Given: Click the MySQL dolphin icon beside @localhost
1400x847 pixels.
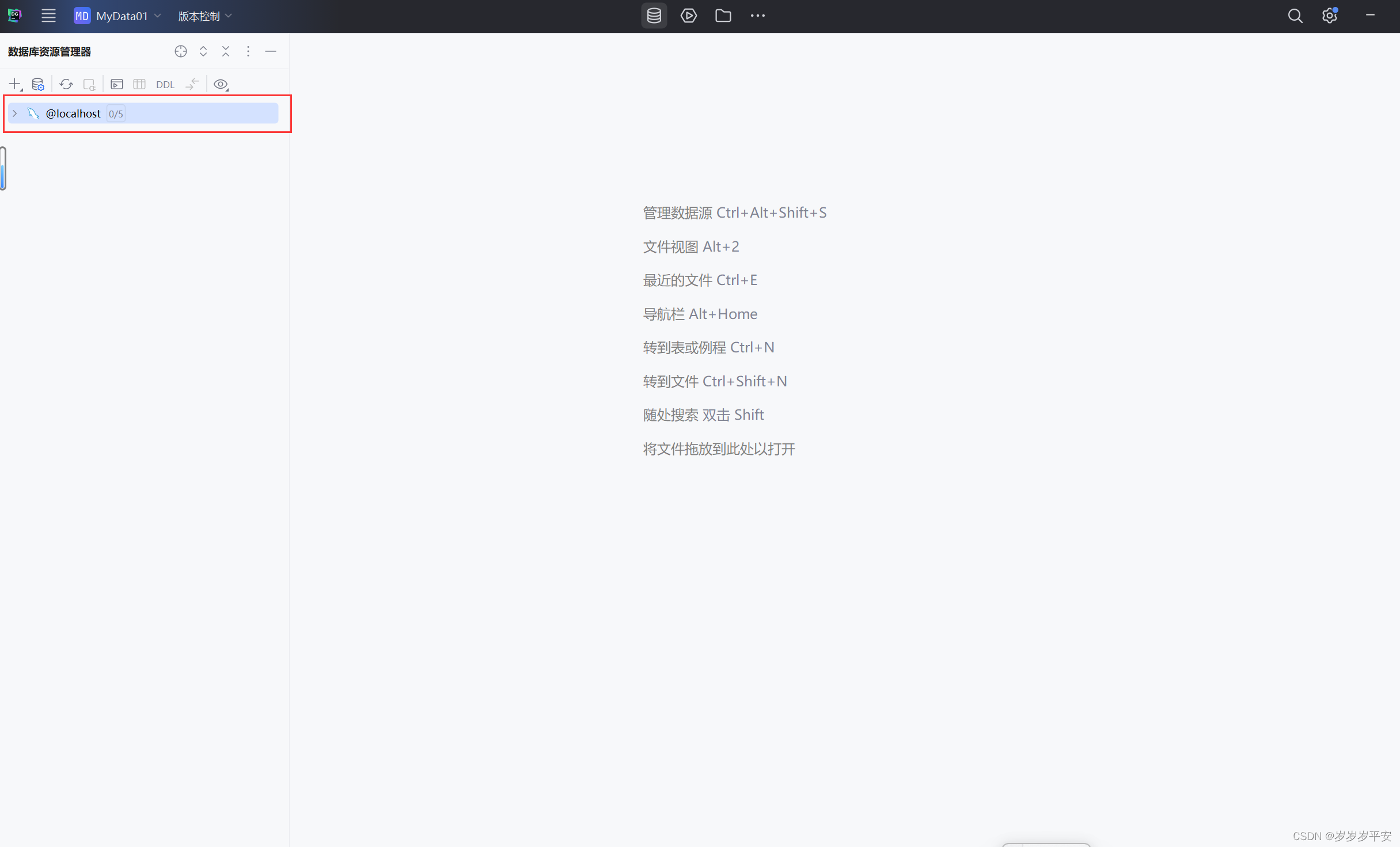Looking at the screenshot, I should [x=33, y=113].
